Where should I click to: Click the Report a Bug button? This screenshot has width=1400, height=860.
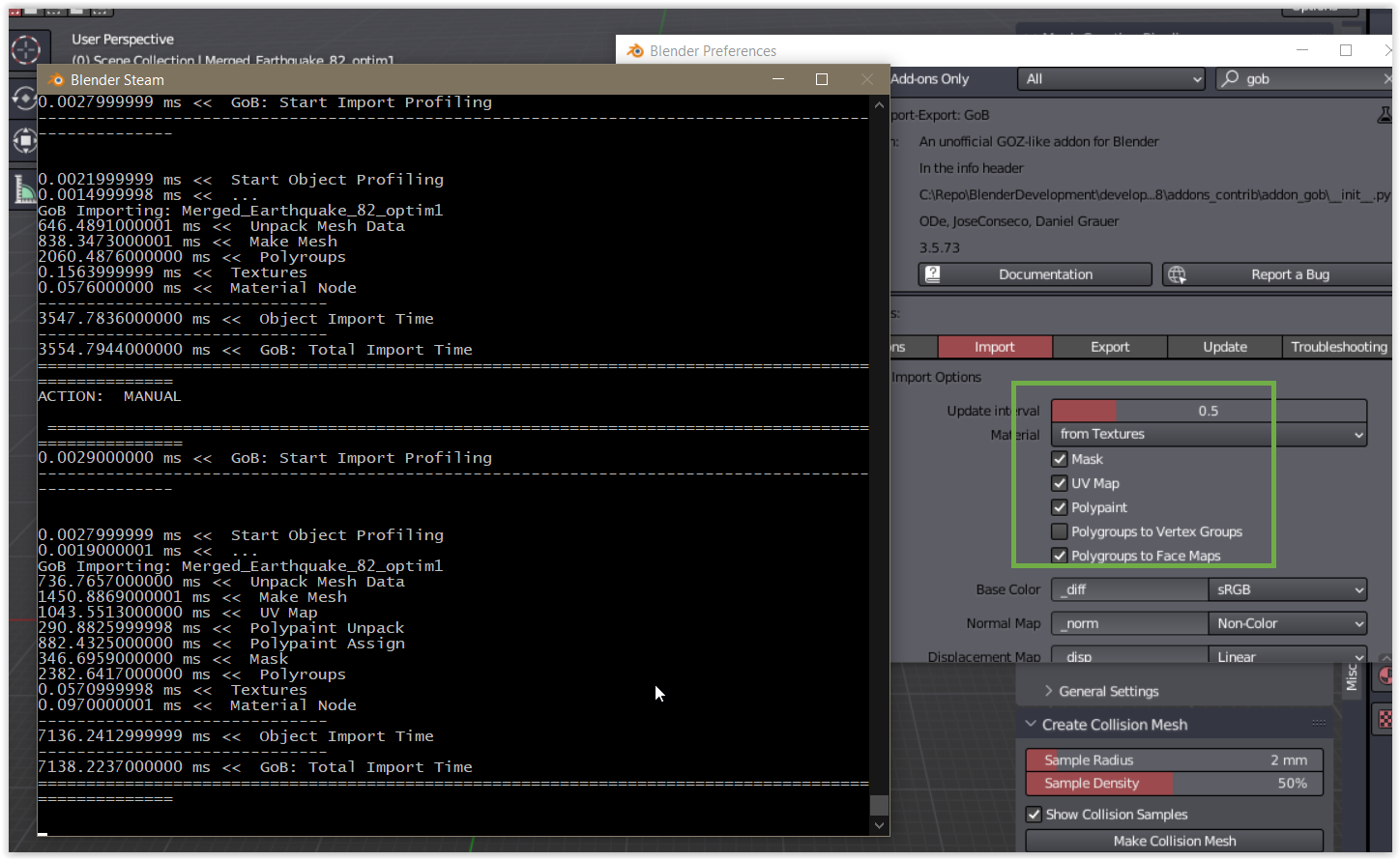(1277, 274)
